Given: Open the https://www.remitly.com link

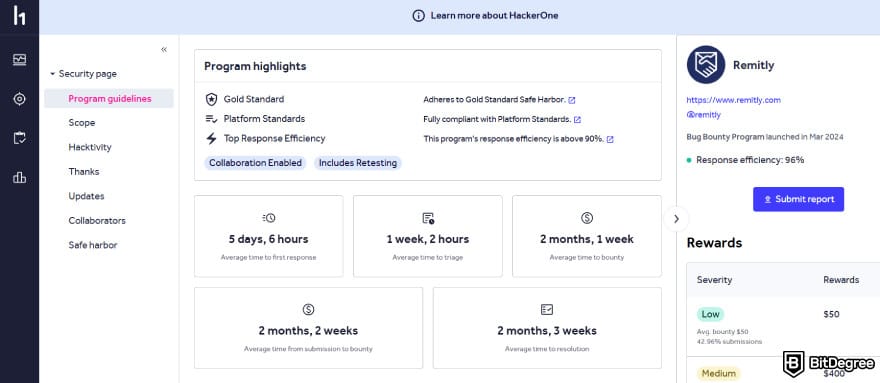Looking at the screenshot, I should tap(734, 100).
